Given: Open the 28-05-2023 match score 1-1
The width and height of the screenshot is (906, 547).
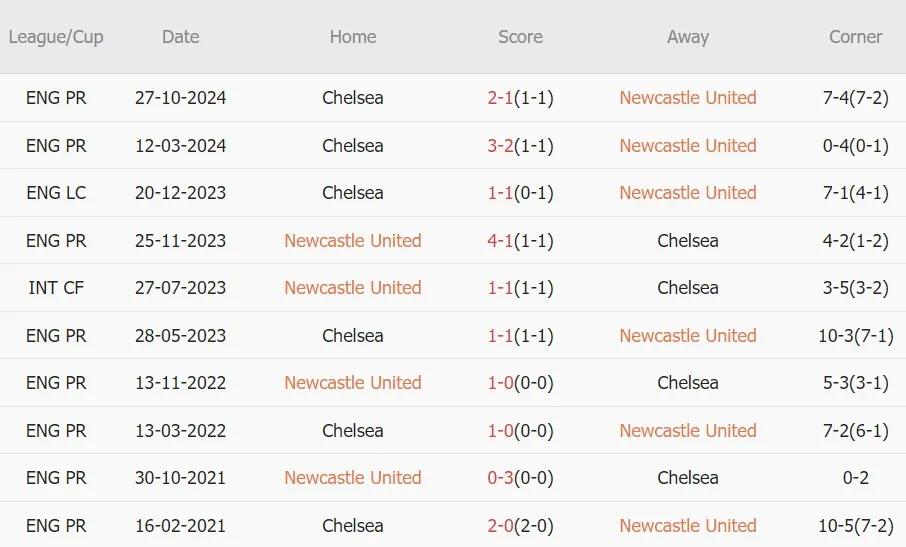Looking at the screenshot, I should (x=500, y=336).
